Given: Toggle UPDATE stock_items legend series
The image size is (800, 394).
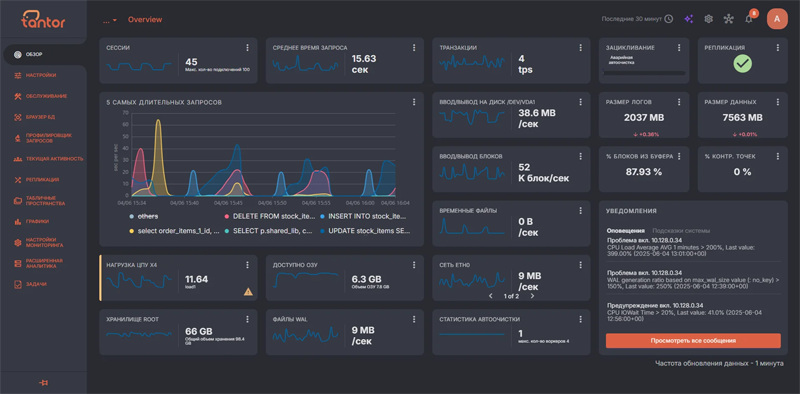Looking at the screenshot, I should click(365, 231).
